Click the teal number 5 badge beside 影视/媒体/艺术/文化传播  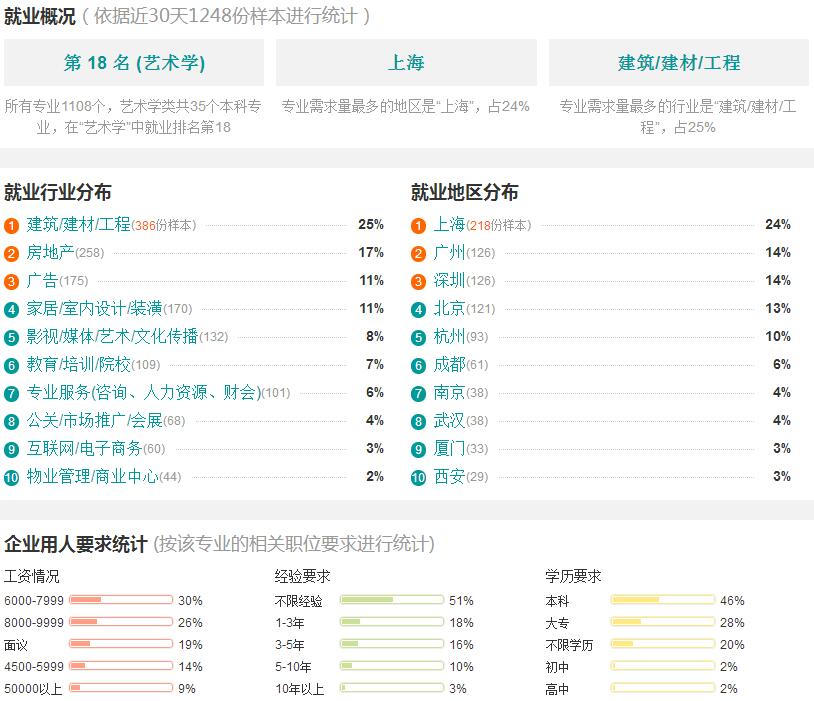tap(11, 338)
